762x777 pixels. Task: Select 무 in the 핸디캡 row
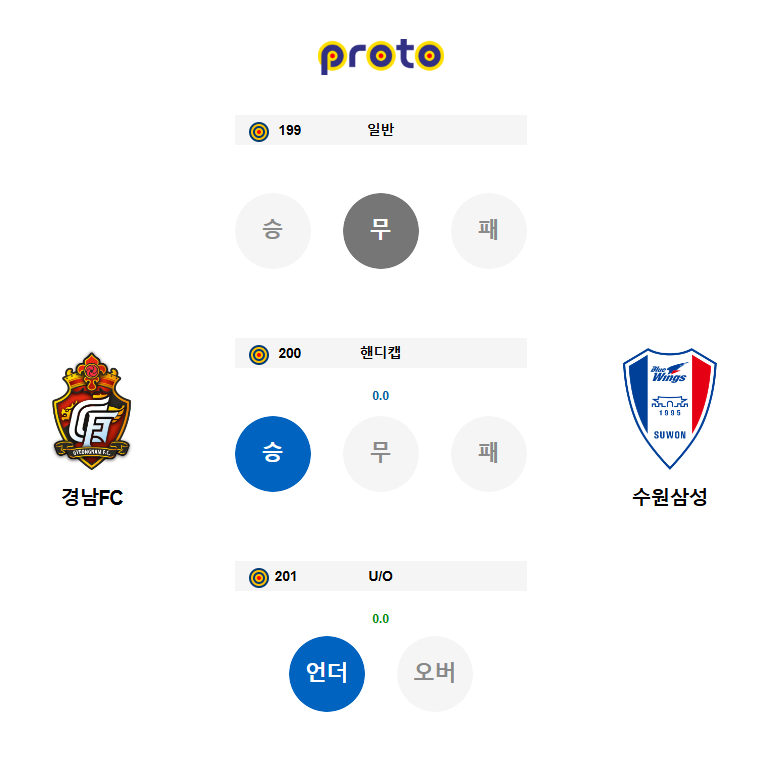coord(381,454)
